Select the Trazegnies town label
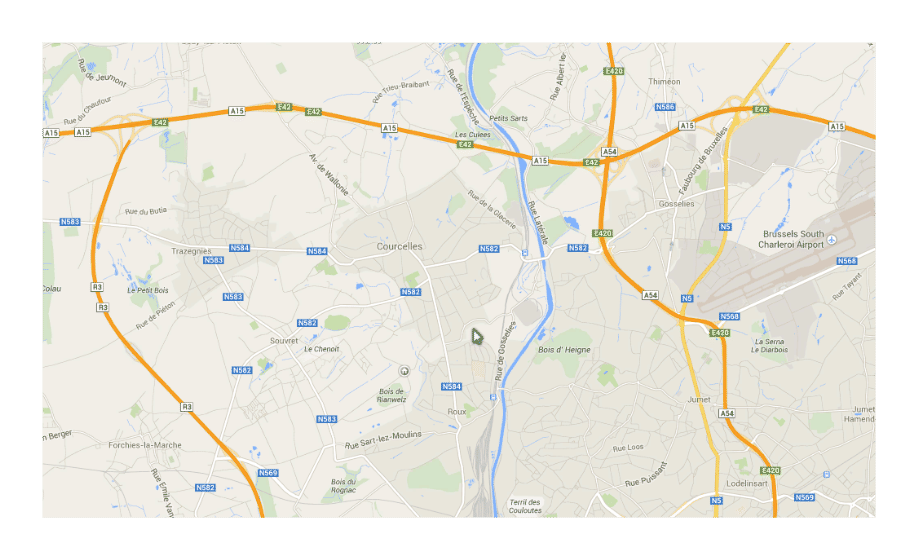Image resolution: width=918 pixels, height=560 pixels. [x=191, y=251]
